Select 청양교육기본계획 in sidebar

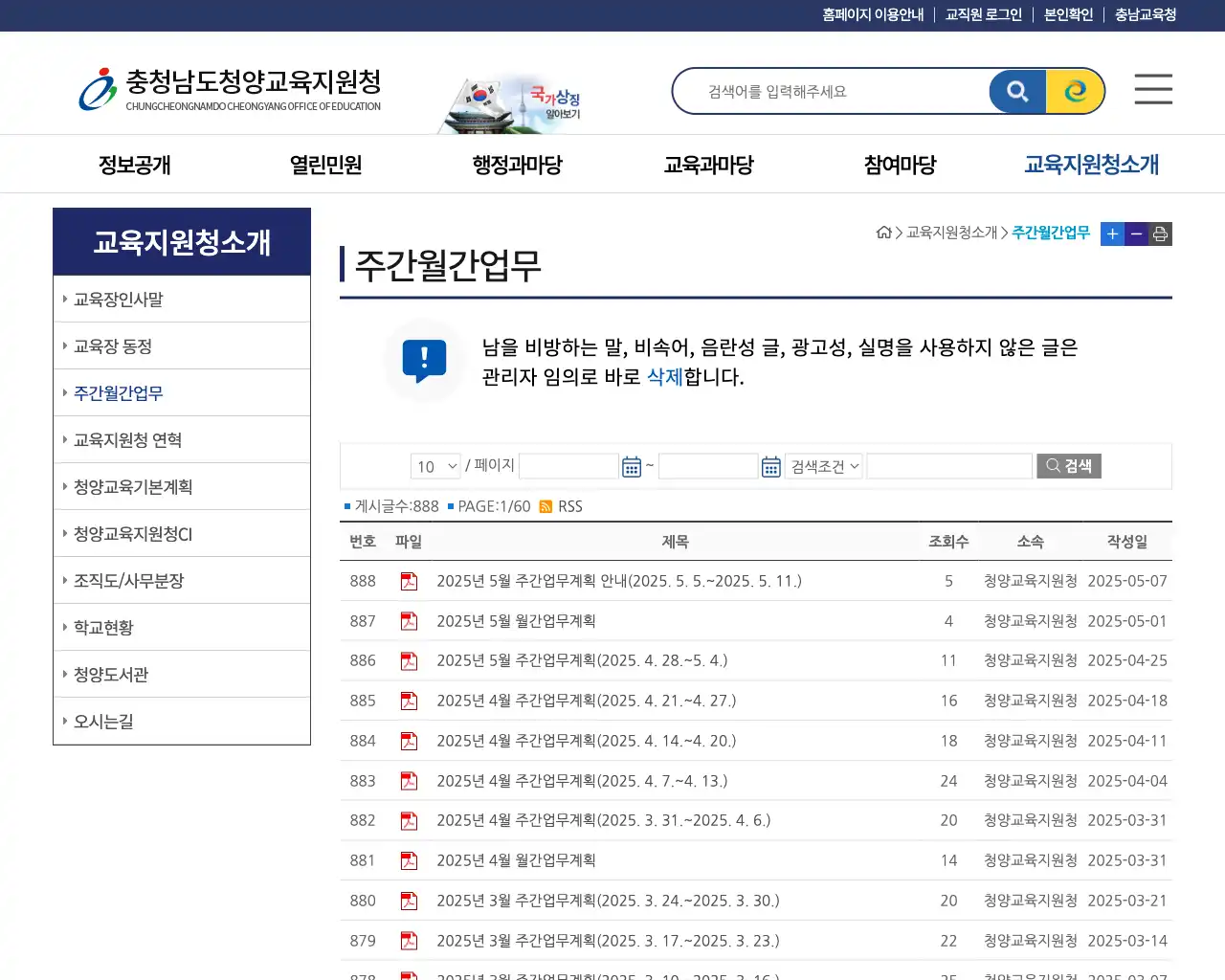tap(182, 487)
